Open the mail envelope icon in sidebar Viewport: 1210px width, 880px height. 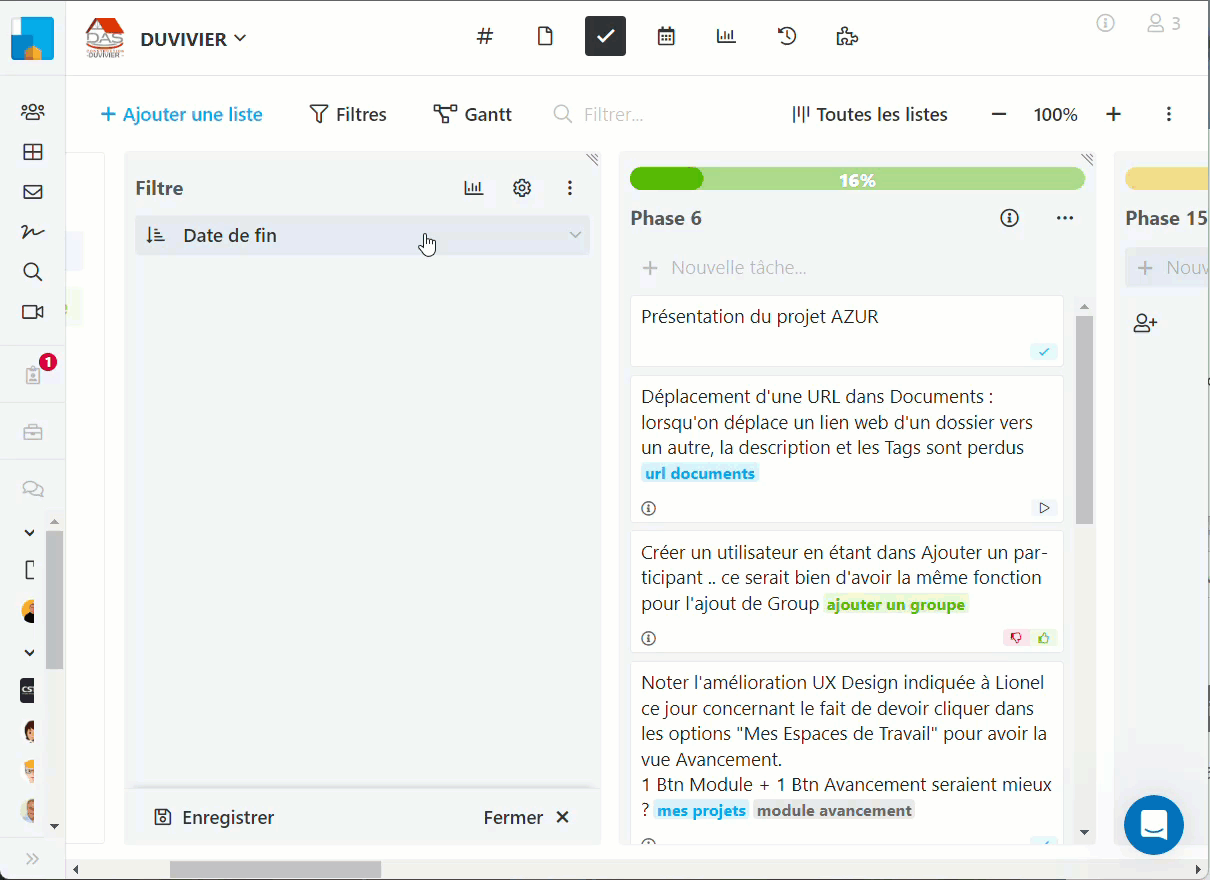click(33, 192)
